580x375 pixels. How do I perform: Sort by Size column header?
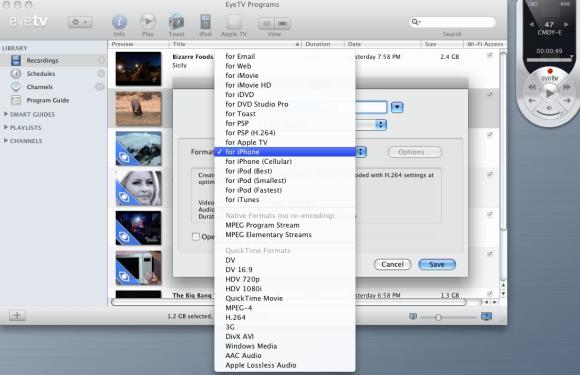[442, 44]
